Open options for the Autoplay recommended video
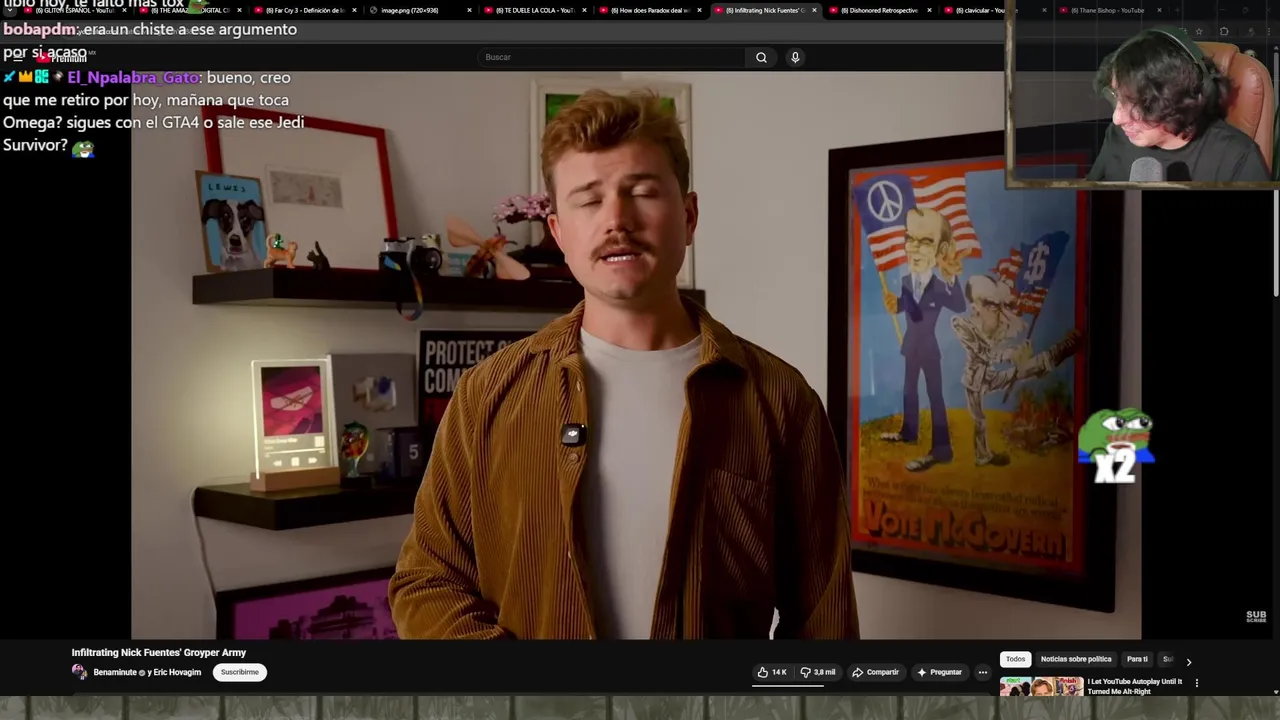1280x720 pixels. (1196, 683)
